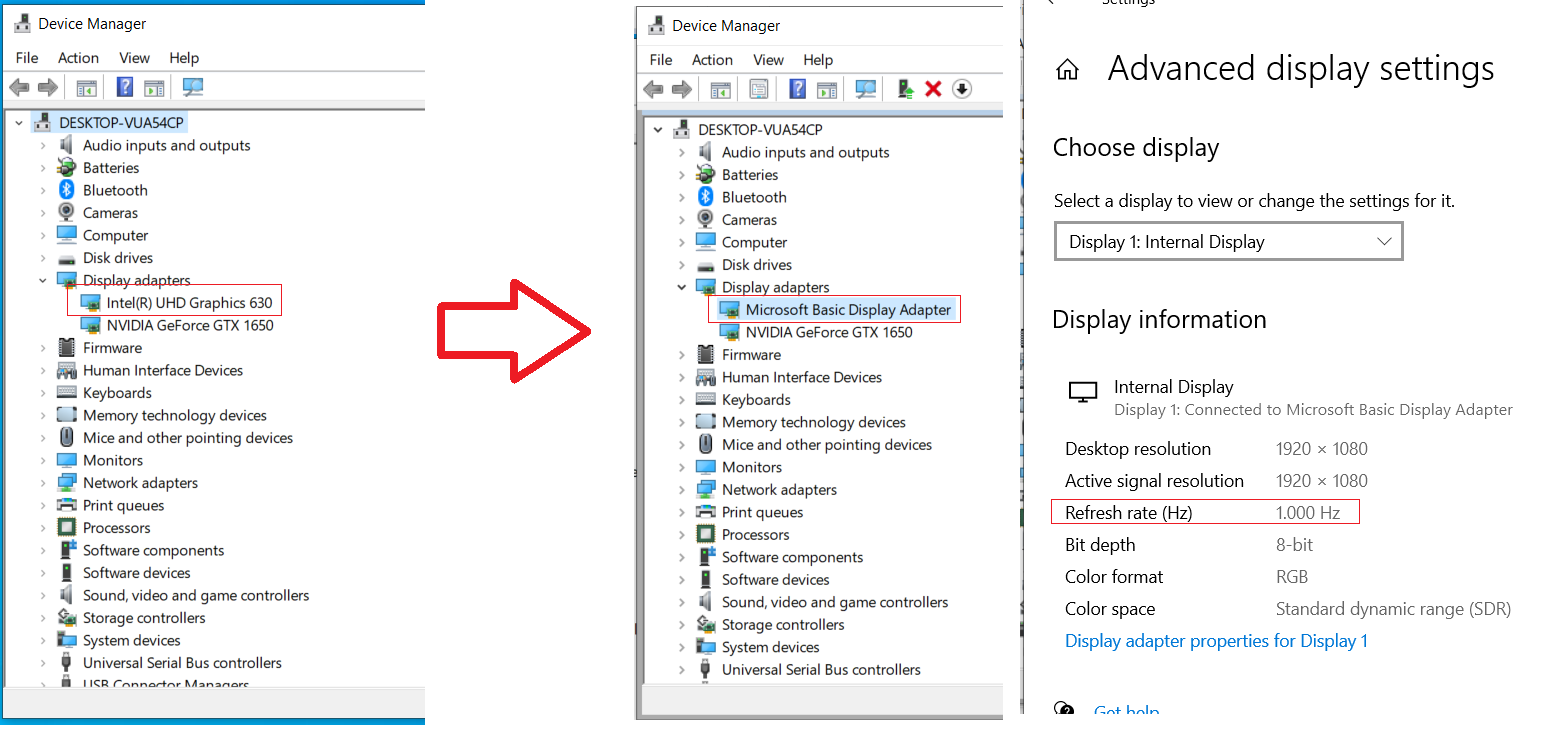Click Scan for hardware changes icon, Intel UHD Device Manager
The image size is (1557, 739).
[193, 87]
